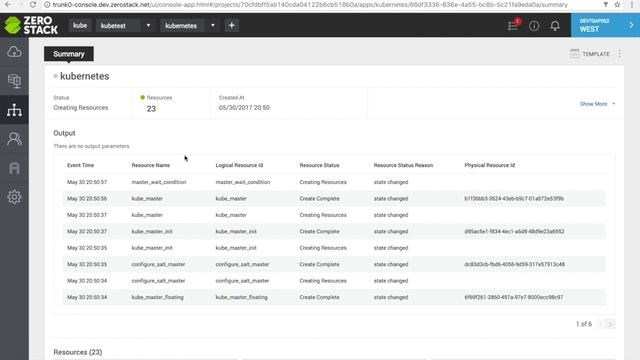Click the Resources count 23

pyautogui.click(x=151, y=109)
